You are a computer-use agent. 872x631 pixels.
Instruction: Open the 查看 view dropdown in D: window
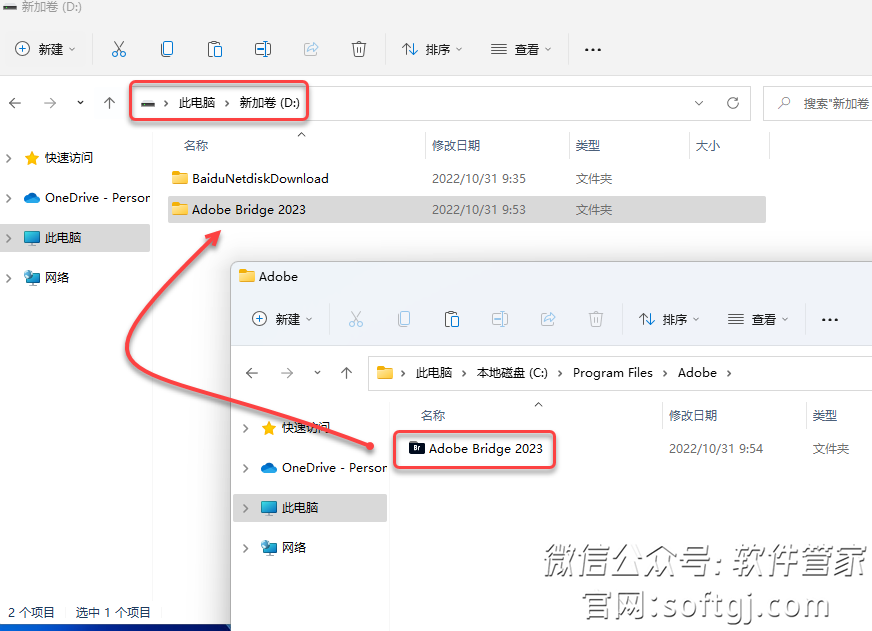pos(521,49)
